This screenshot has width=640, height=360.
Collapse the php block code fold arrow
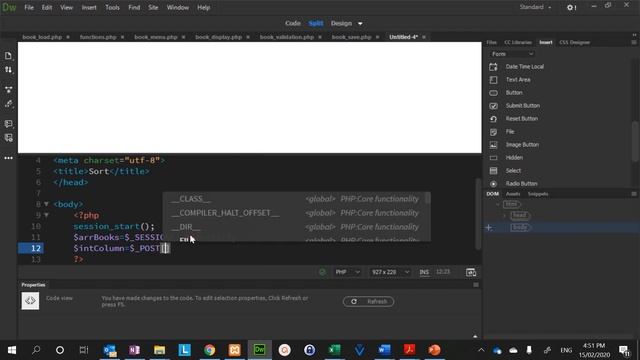pos(46,215)
